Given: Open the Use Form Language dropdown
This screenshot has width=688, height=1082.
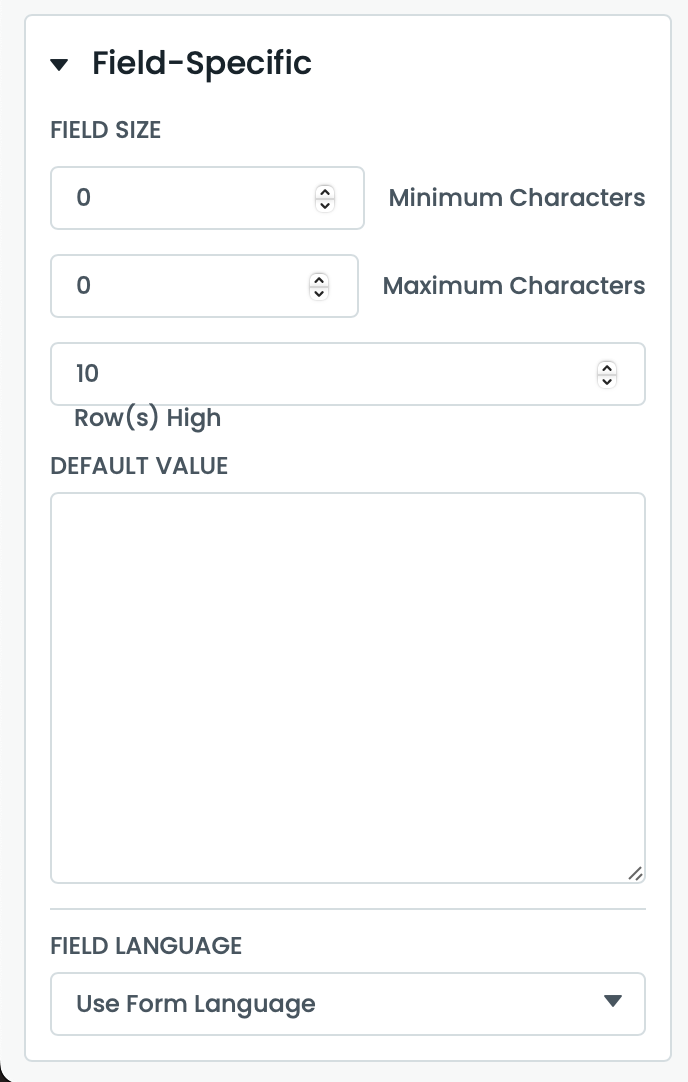Looking at the screenshot, I should [347, 1003].
